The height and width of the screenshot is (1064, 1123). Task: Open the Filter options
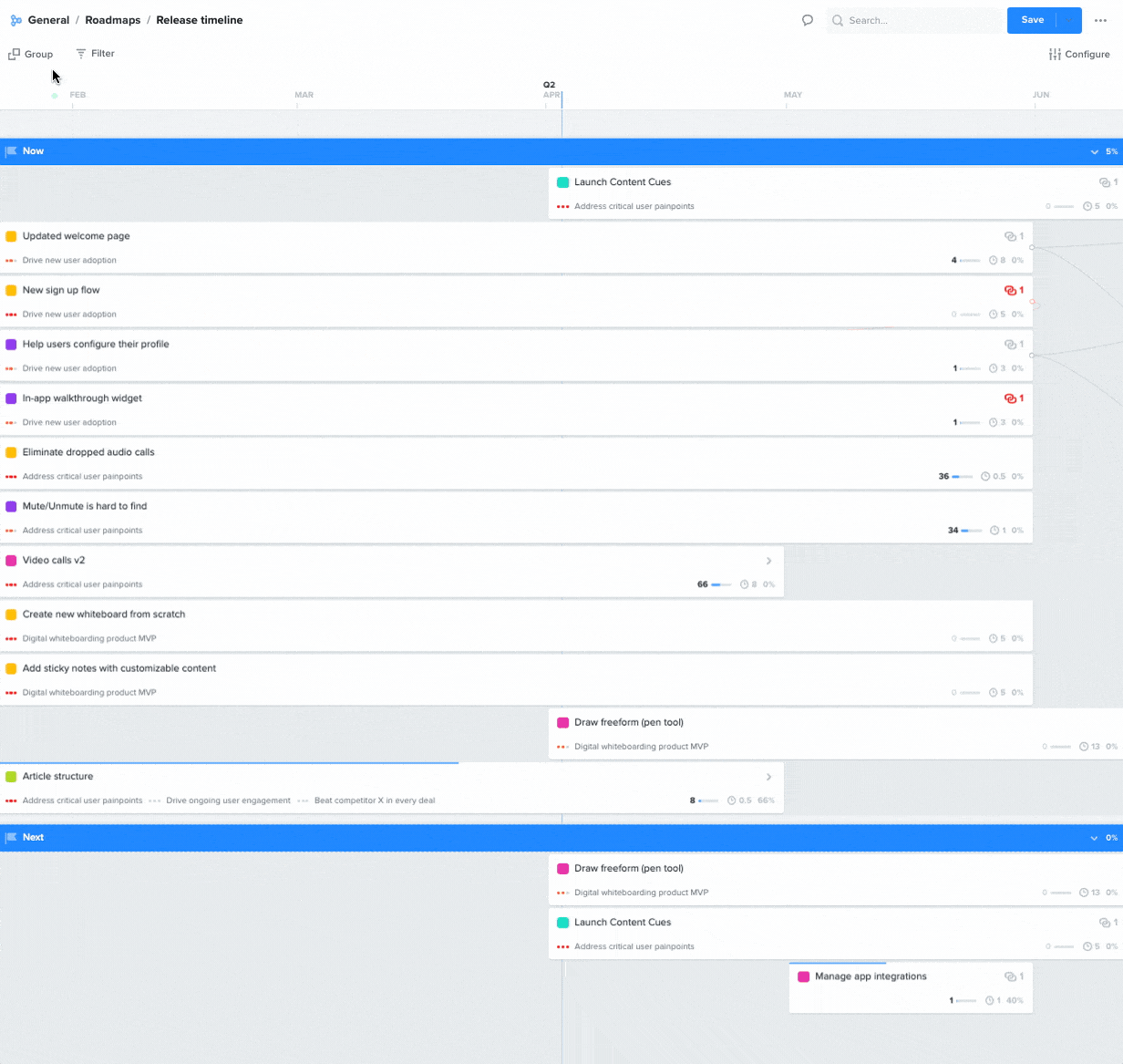point(95,54)
